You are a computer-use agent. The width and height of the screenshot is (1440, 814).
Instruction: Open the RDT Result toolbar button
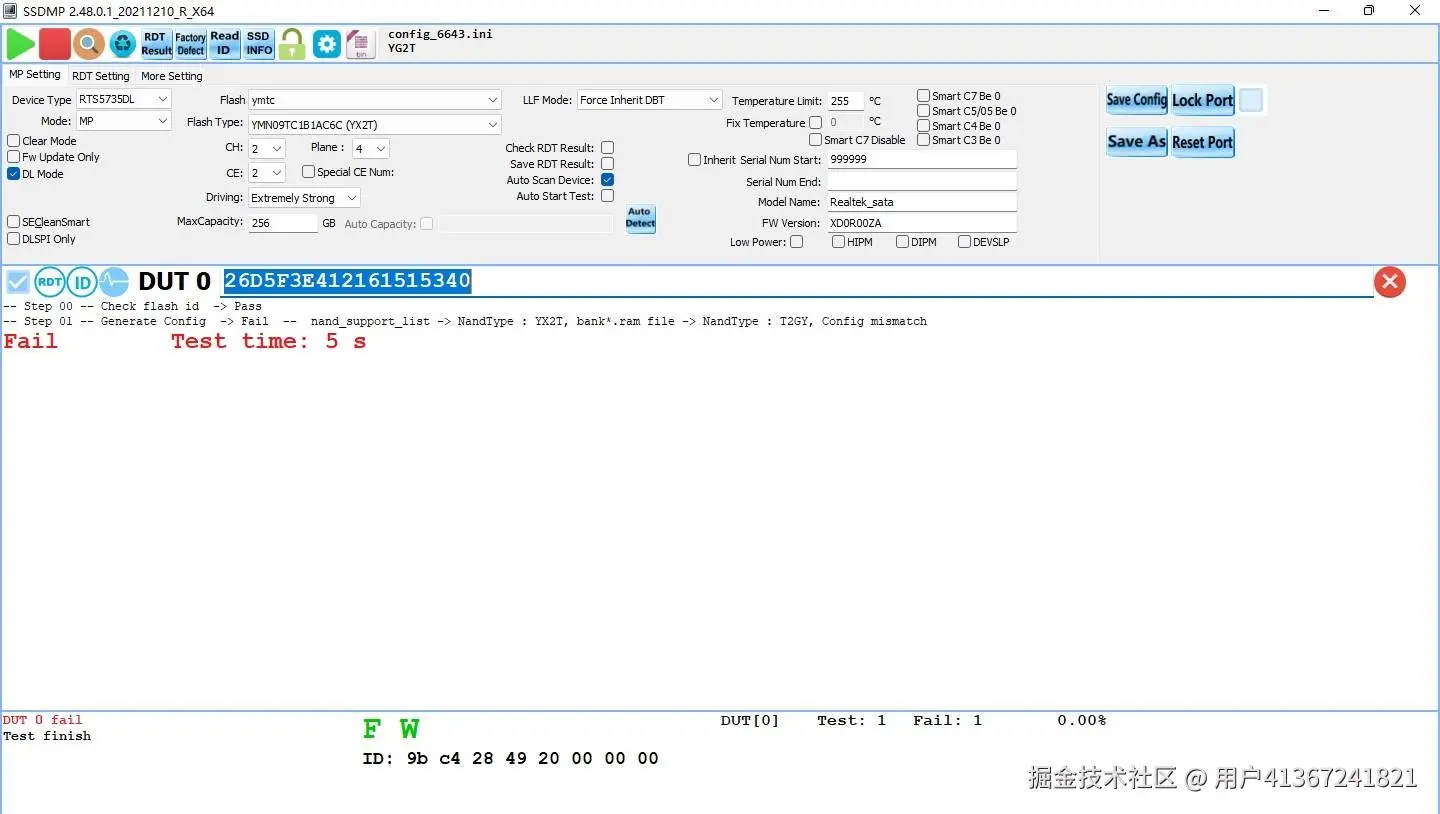coord(156,43)
